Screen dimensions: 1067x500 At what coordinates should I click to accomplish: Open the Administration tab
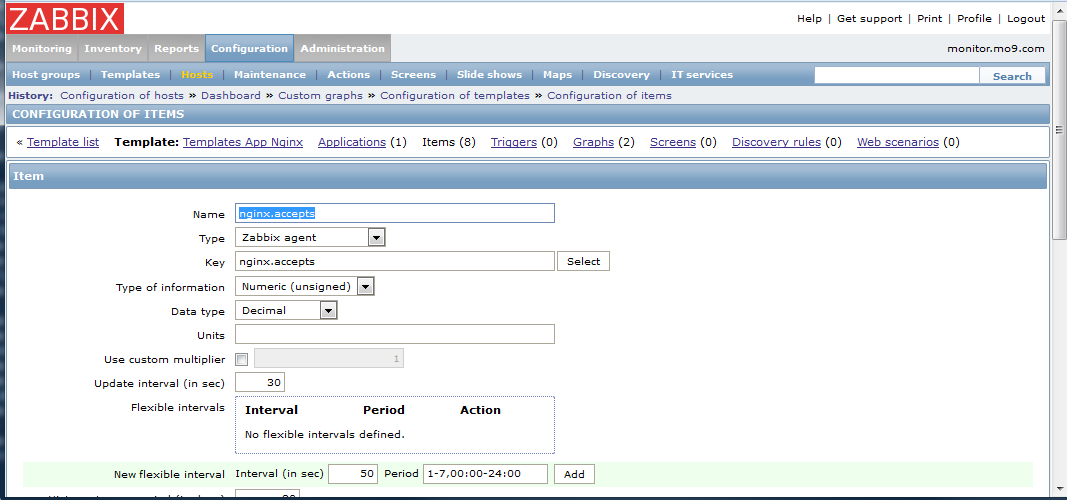342,48
